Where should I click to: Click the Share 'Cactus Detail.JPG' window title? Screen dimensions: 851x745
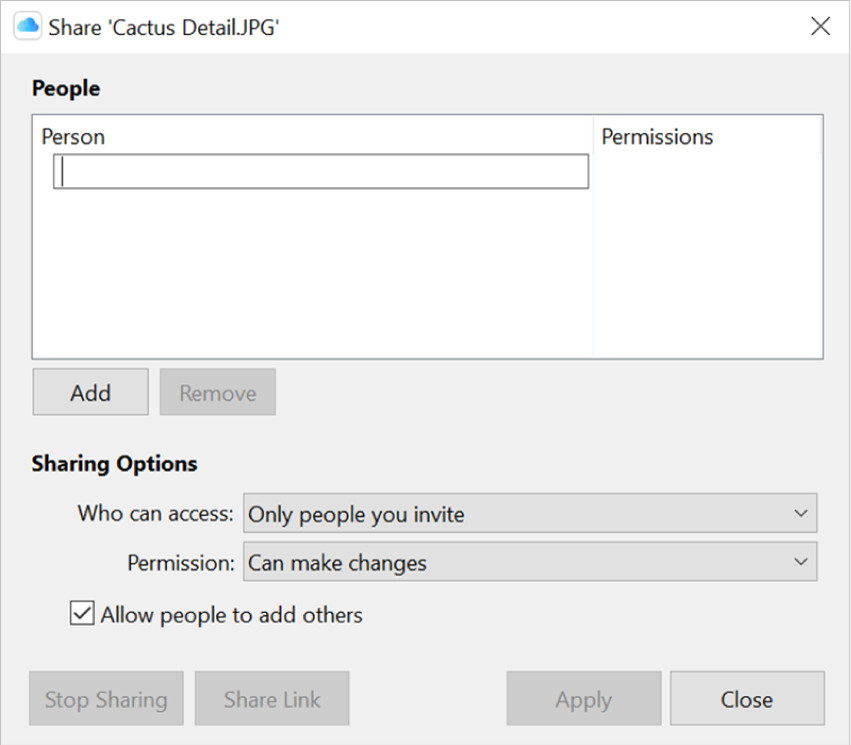click(163, 27)
